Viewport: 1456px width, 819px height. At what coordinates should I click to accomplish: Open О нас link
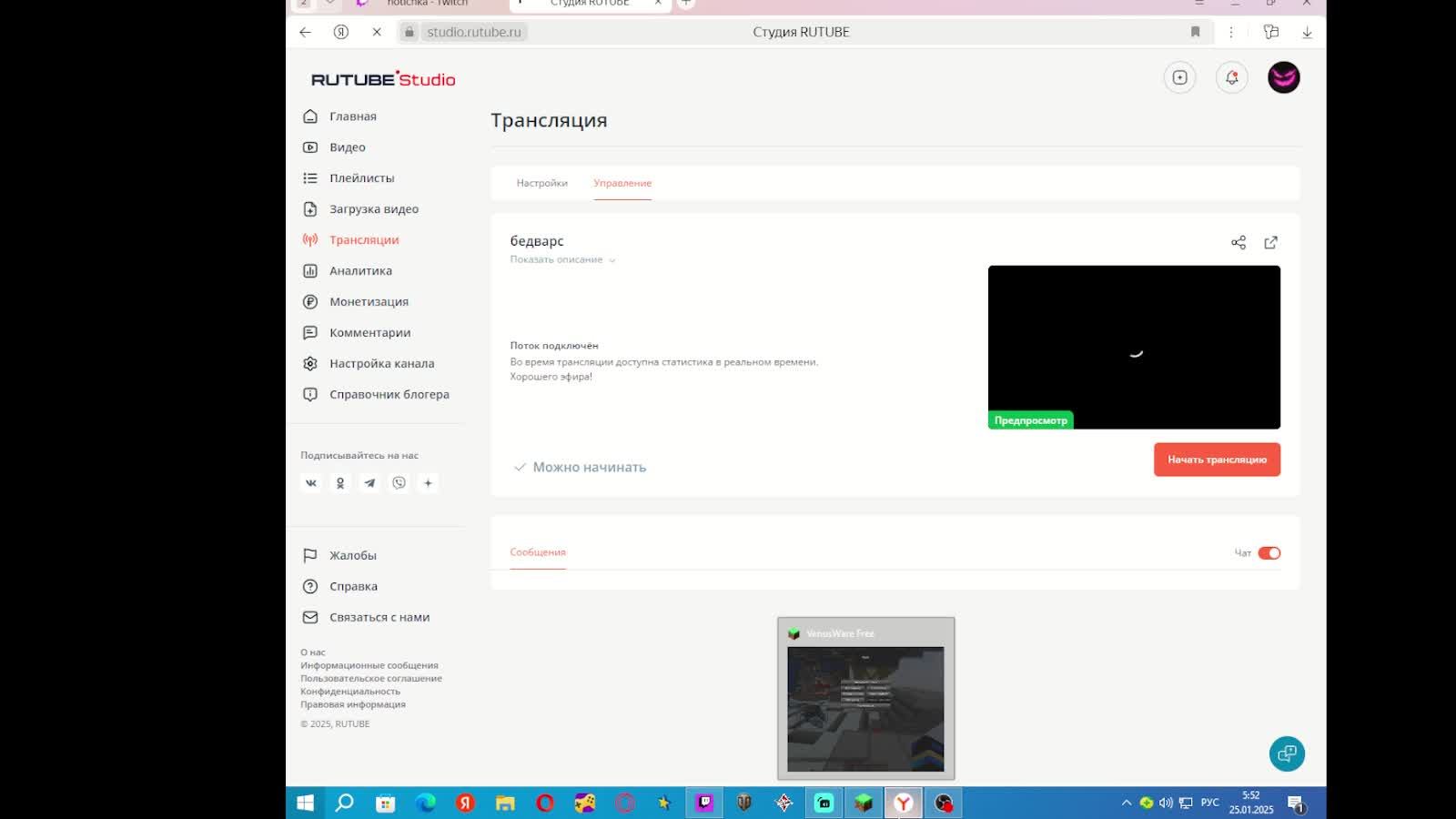313,652
